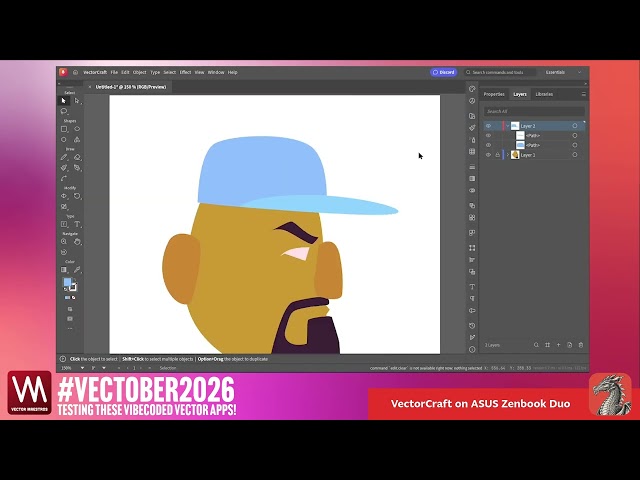Select the Eyedropper tool

[x=77, y=269]
